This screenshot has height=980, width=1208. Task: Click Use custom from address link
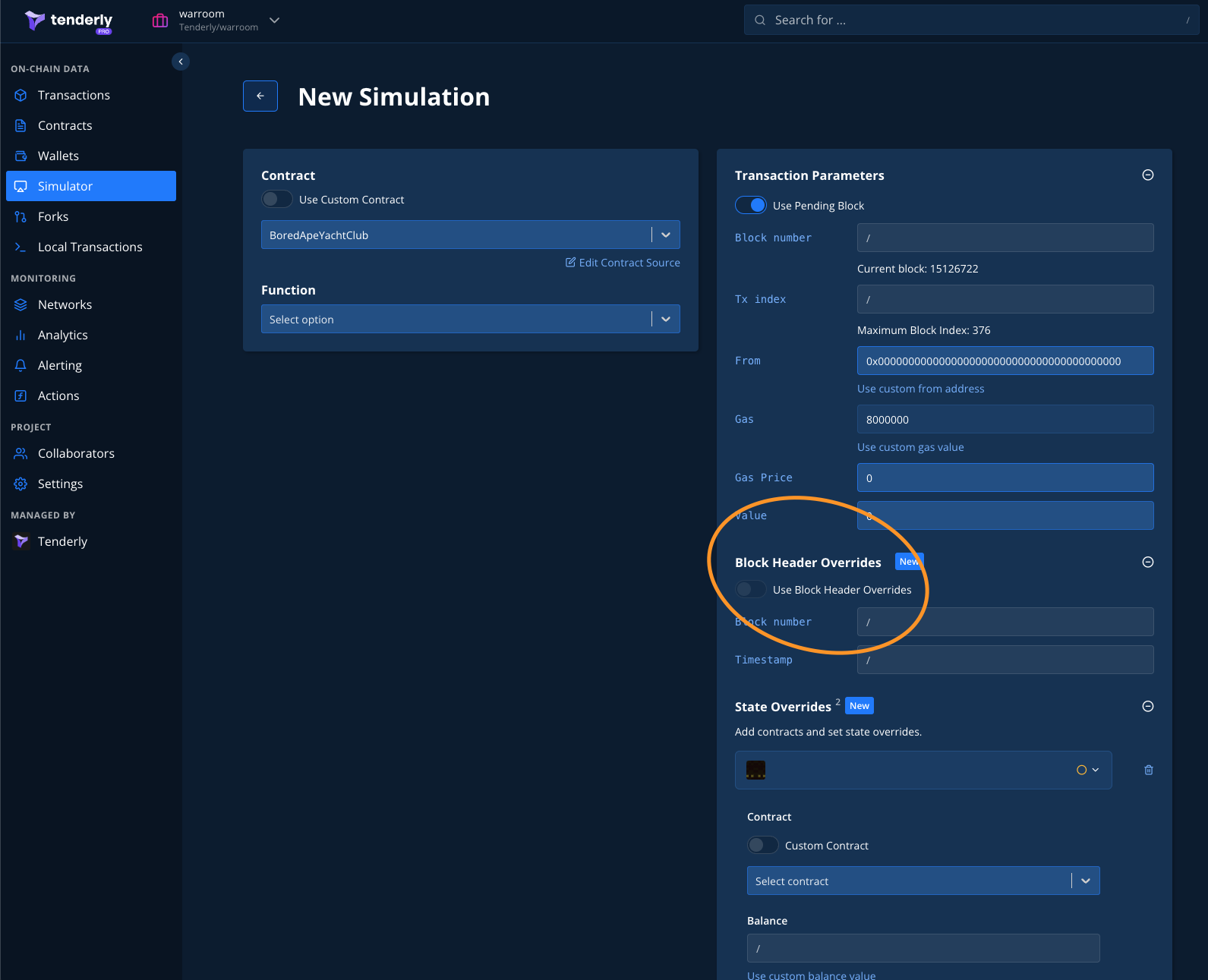[920, 389]
